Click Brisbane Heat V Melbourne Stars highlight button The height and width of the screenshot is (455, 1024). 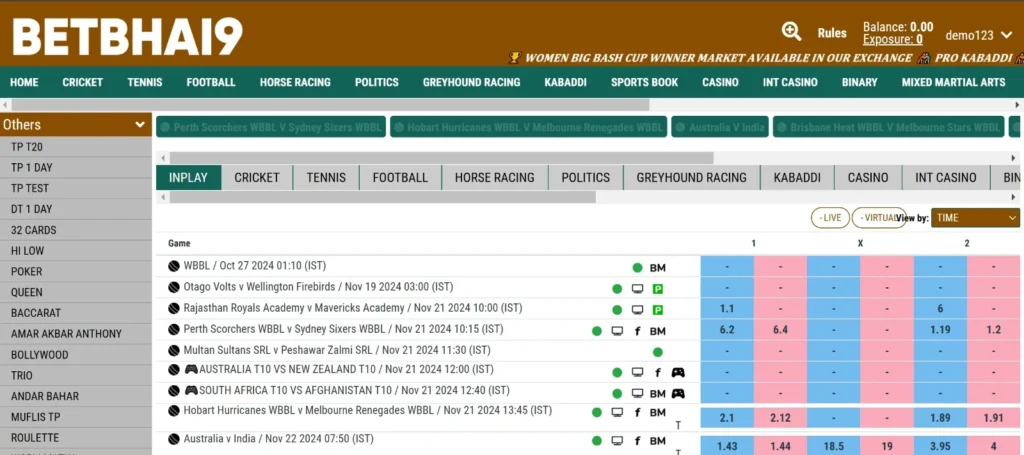point(888,127)
